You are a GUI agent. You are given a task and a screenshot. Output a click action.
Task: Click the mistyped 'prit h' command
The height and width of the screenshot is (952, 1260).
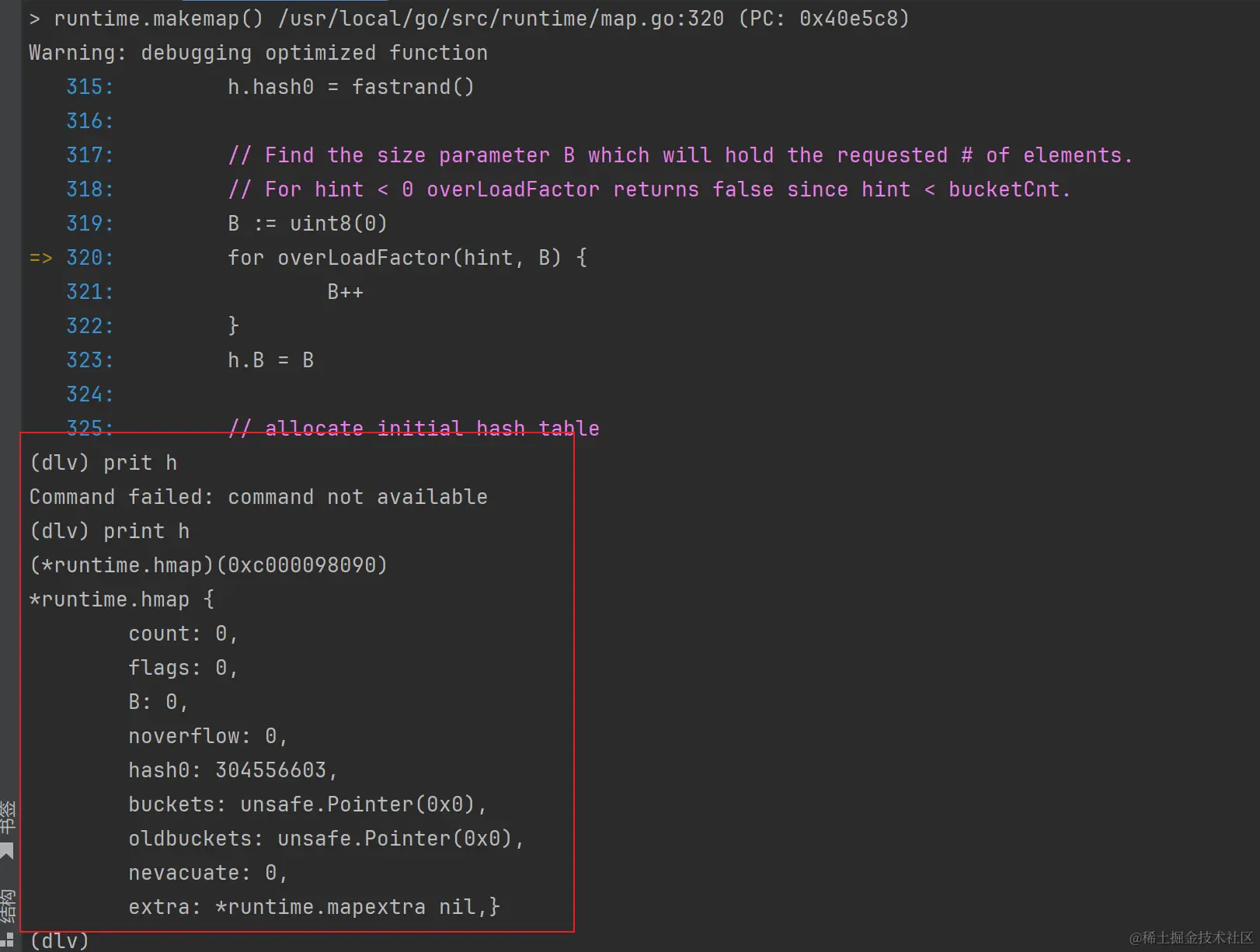[140, 463]
